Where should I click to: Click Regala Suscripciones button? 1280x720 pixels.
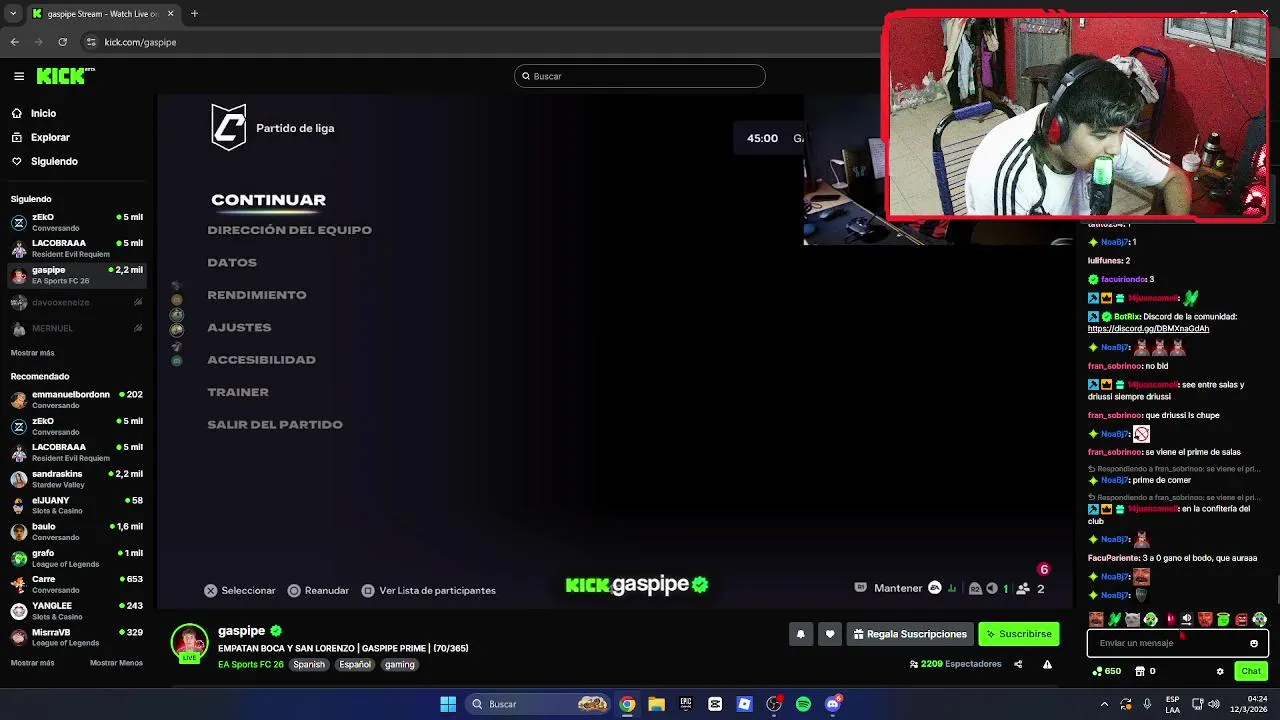[x=910, y=634]
